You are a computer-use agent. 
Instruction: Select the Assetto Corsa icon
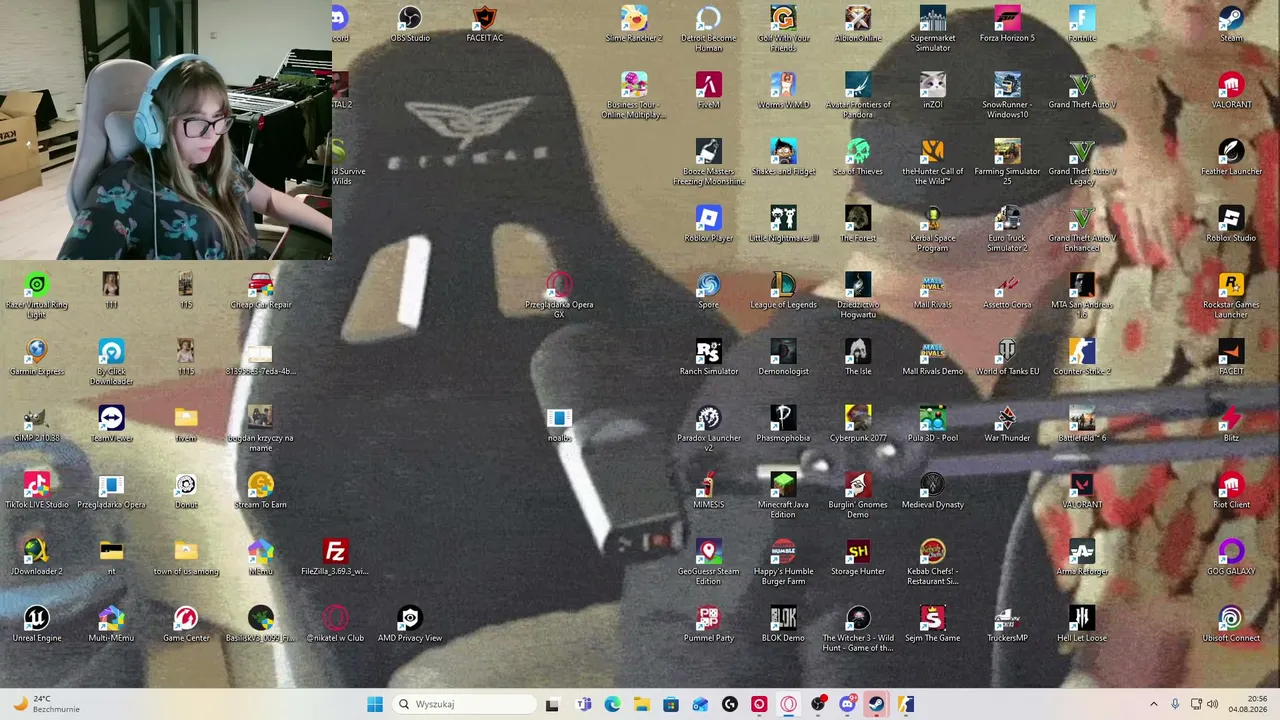[x=1007, y=290]
